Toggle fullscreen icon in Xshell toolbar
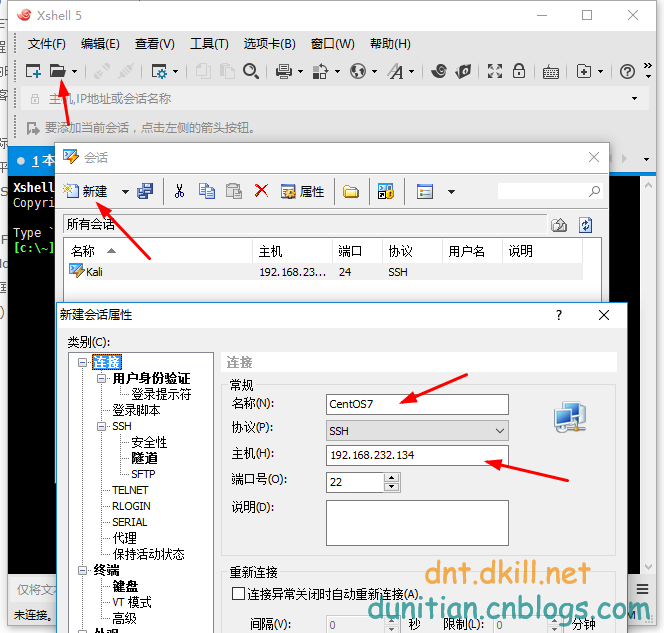664x633 pixels. coord(495,71)
